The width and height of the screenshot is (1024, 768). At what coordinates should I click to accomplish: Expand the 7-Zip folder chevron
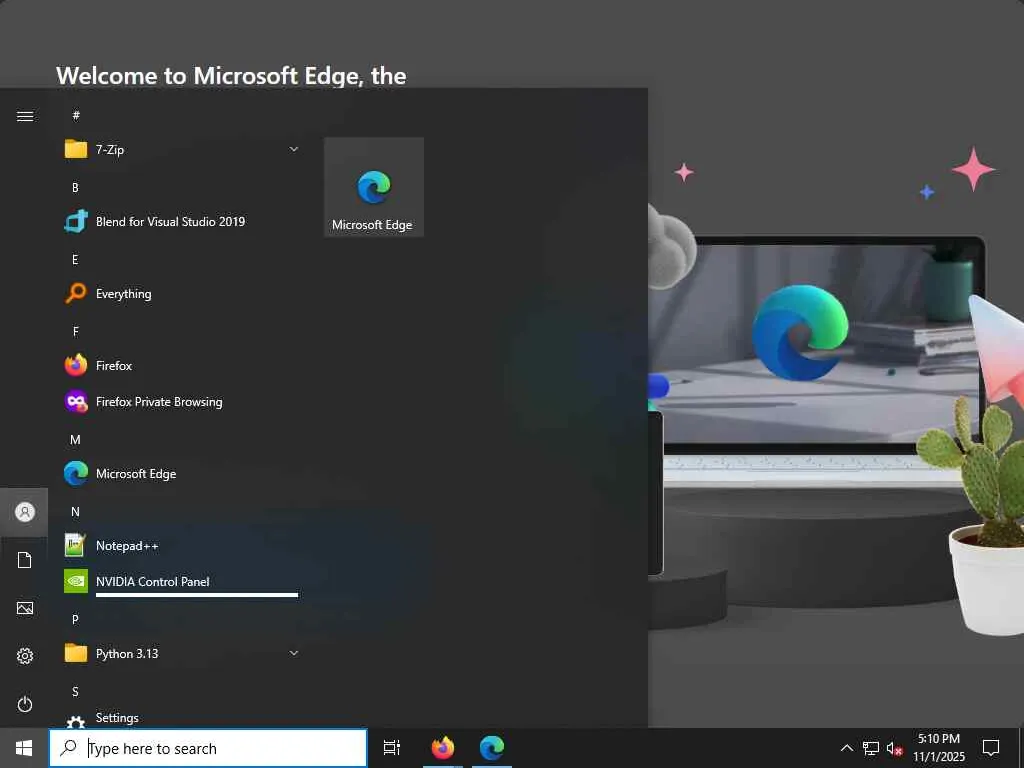pyautogui.click(x=294, y=150)
